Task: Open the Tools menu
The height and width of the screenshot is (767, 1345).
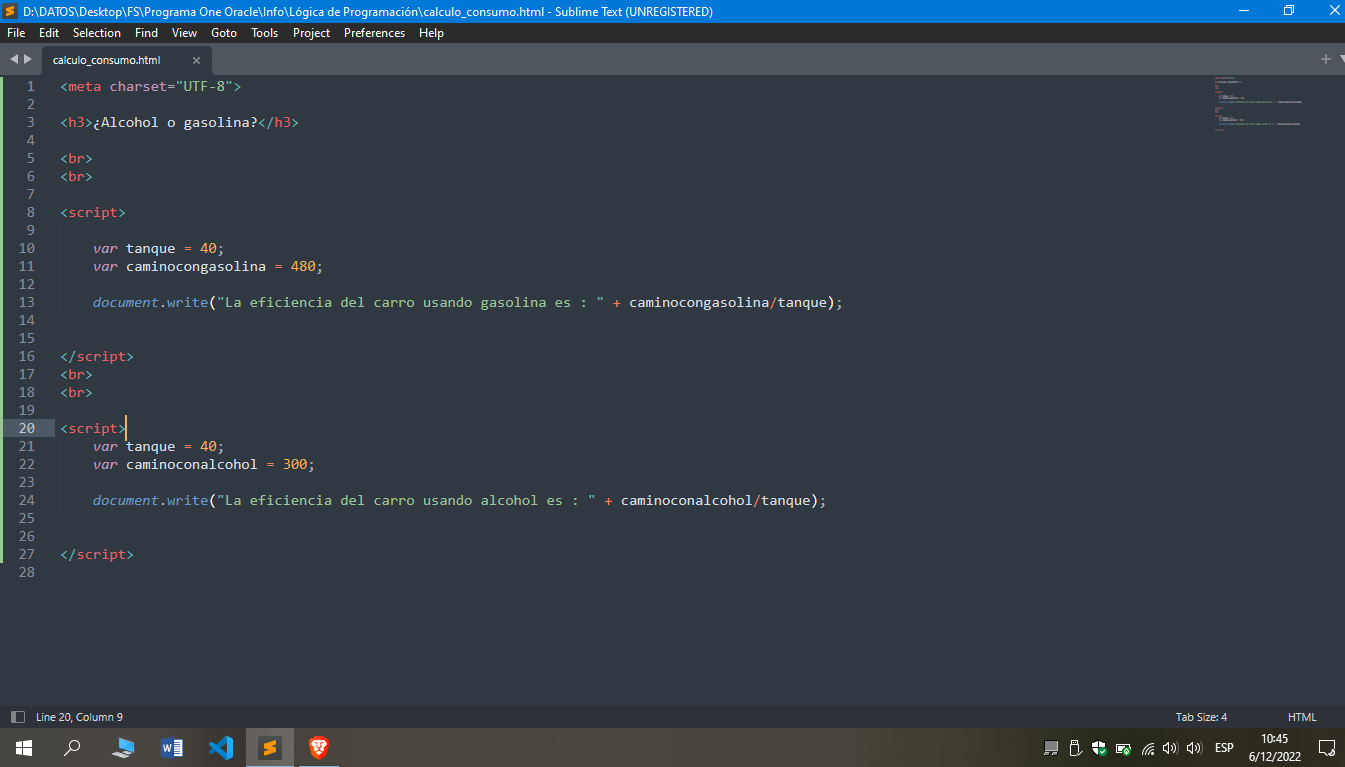Action: [x=265, y=33]
